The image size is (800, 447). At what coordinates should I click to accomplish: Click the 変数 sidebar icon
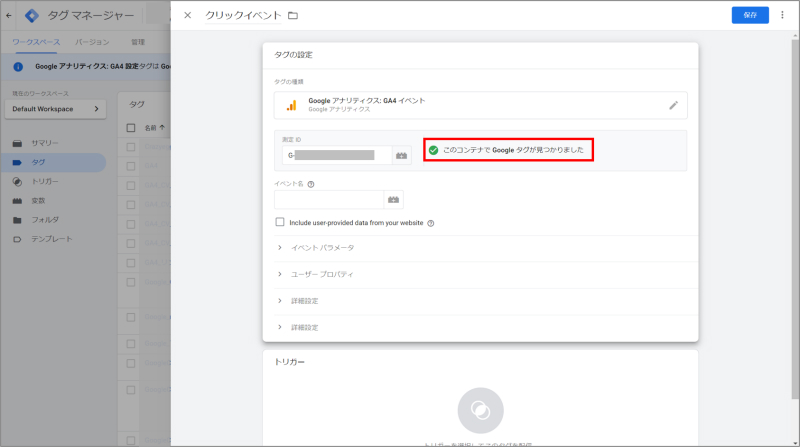pos(17,201)
